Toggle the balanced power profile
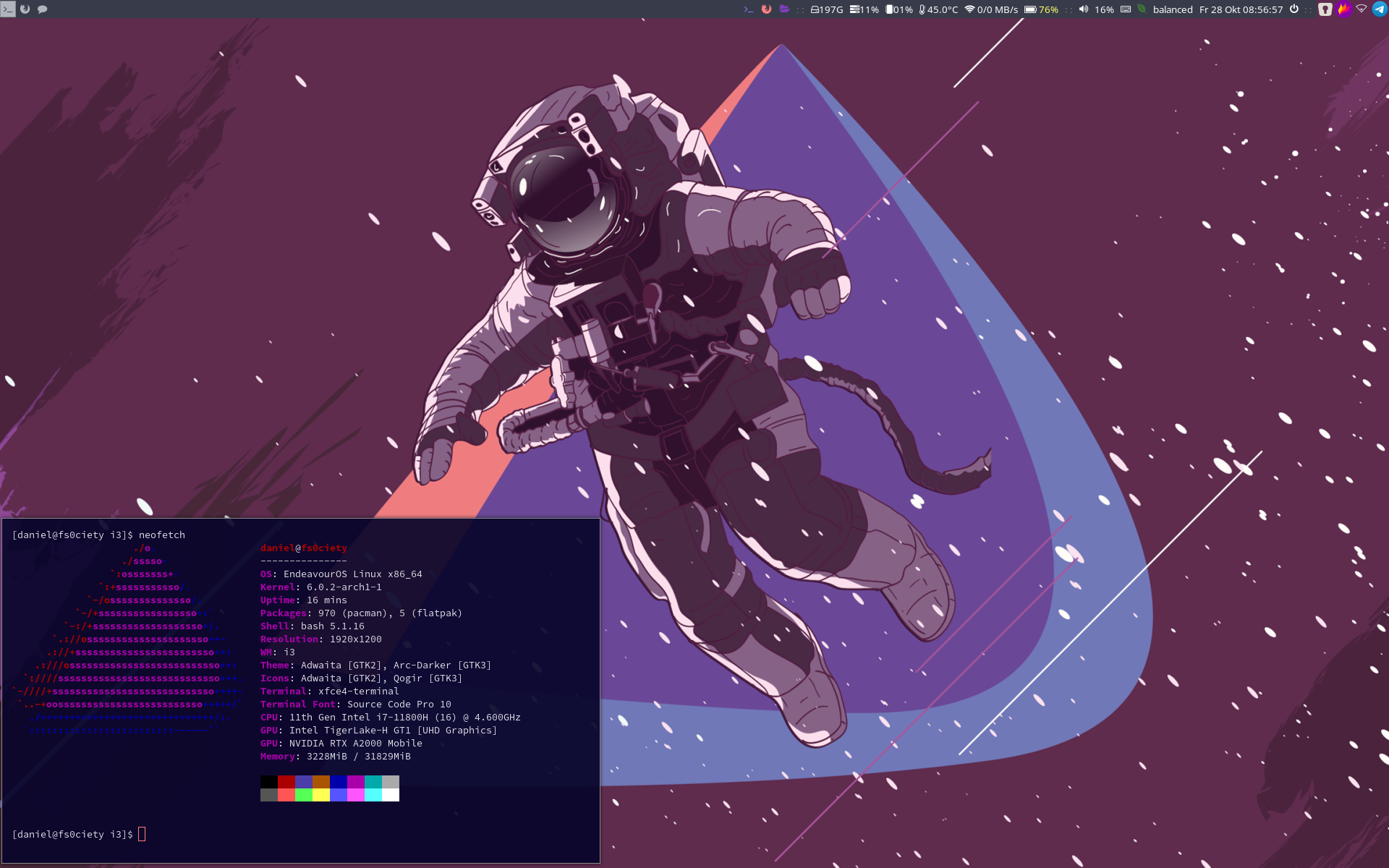 (1172, 9)
